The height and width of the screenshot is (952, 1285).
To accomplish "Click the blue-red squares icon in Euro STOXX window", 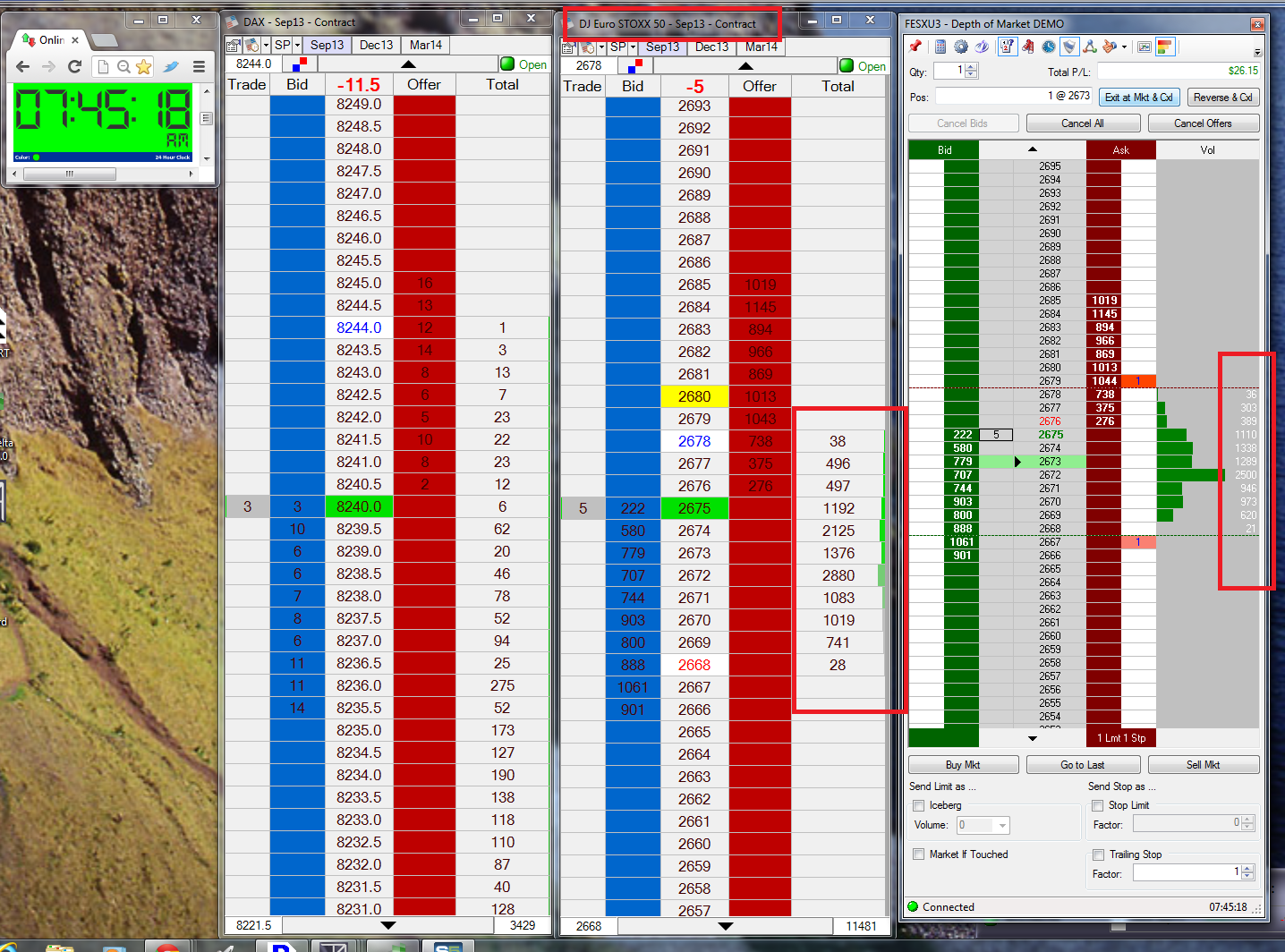I will [x=635, y=66].
